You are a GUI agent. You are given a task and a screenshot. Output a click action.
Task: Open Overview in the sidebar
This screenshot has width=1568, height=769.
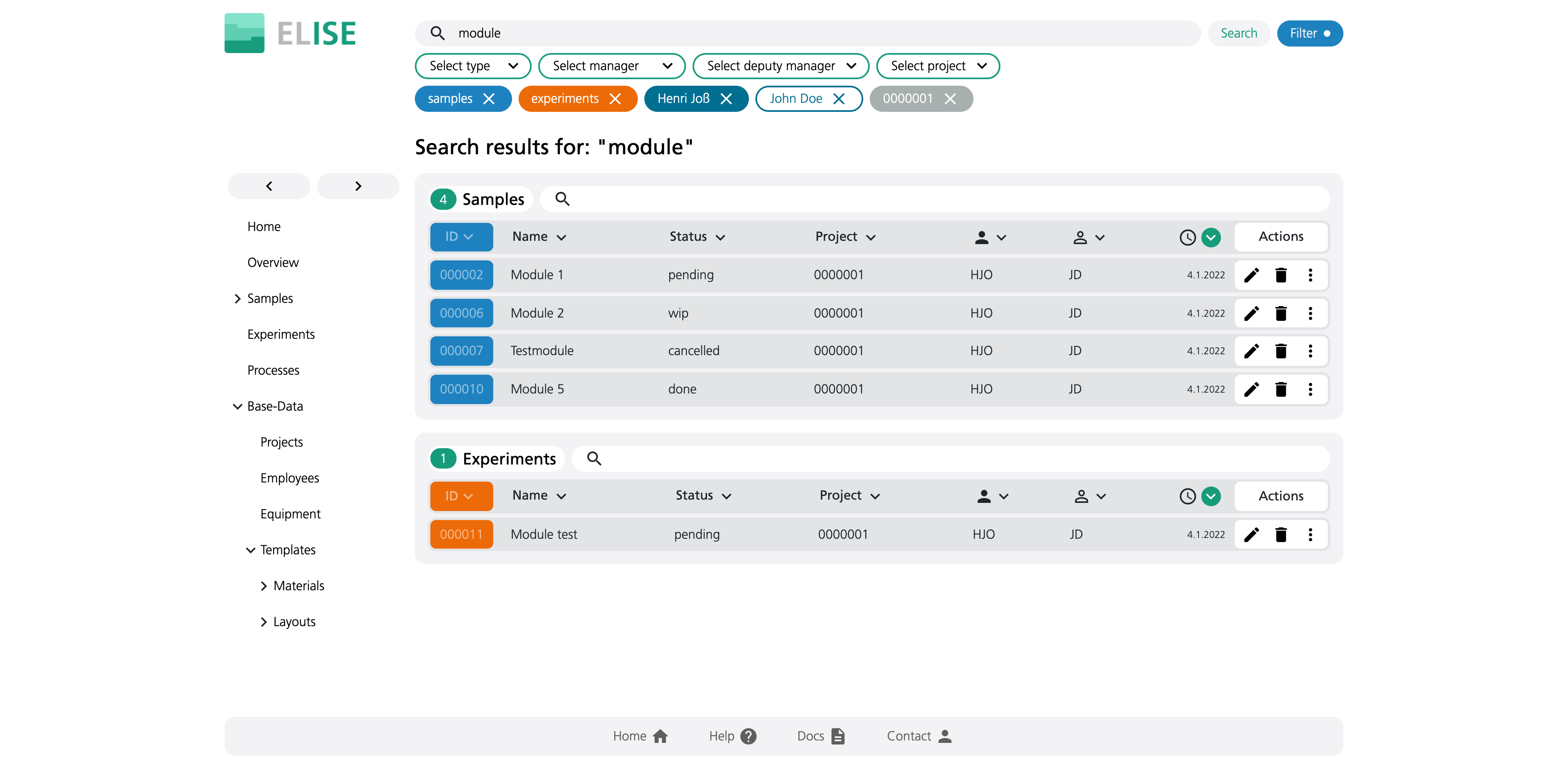[273, 263]
